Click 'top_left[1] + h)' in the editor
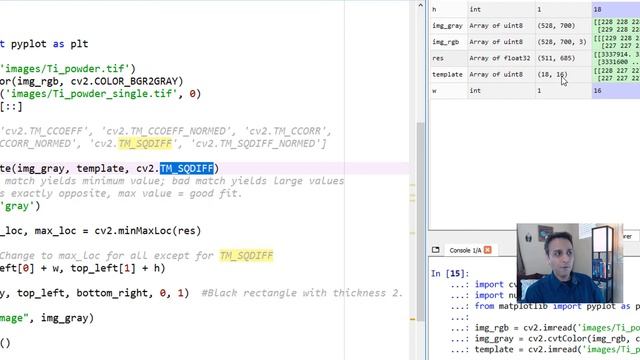Screen dimensions: 640x360 coord(118,268)
